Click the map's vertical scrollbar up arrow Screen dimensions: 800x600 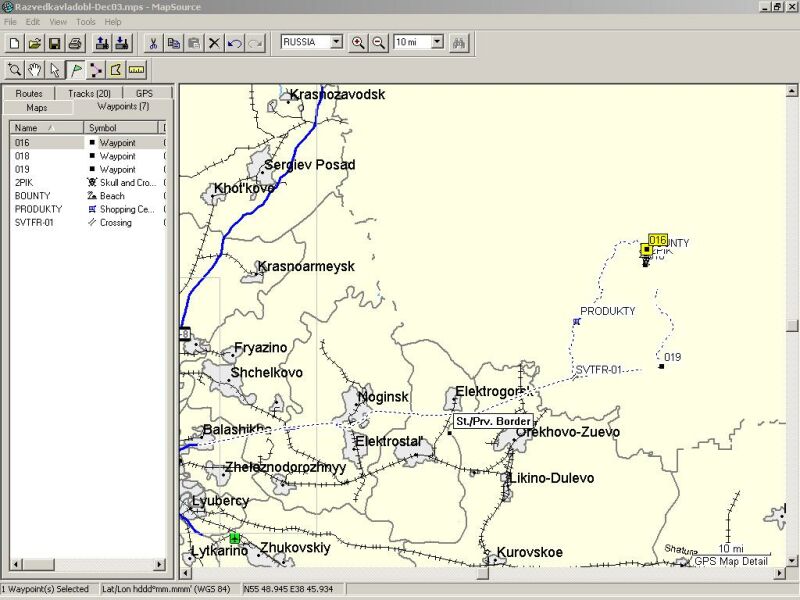point(791,91)
